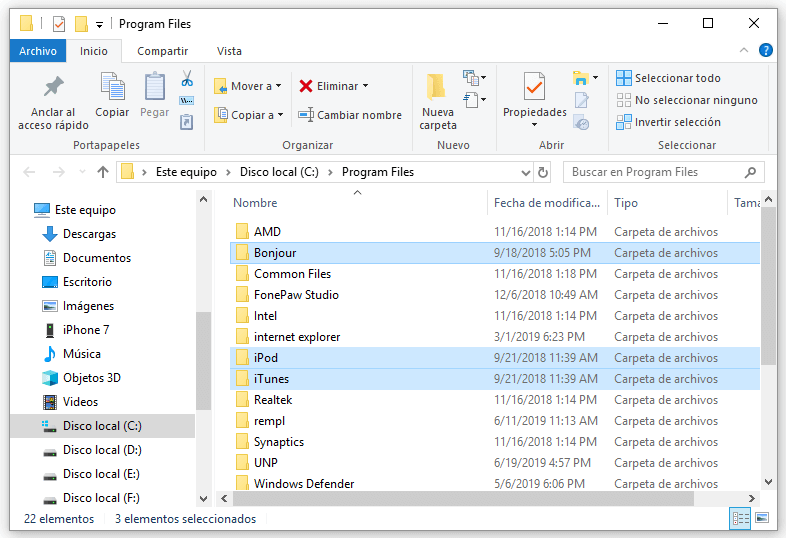Create a new folder with Nueva carpeta
This screenshot has height=538, width=786.
(437, 102)
